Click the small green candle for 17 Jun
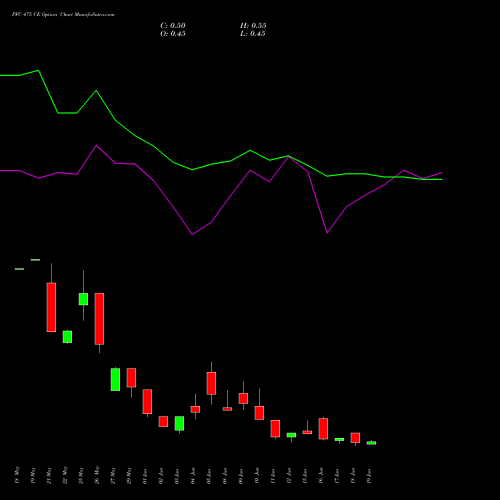Image resolution: width=500 pixels, height=500 pixels. pos(339,439)
